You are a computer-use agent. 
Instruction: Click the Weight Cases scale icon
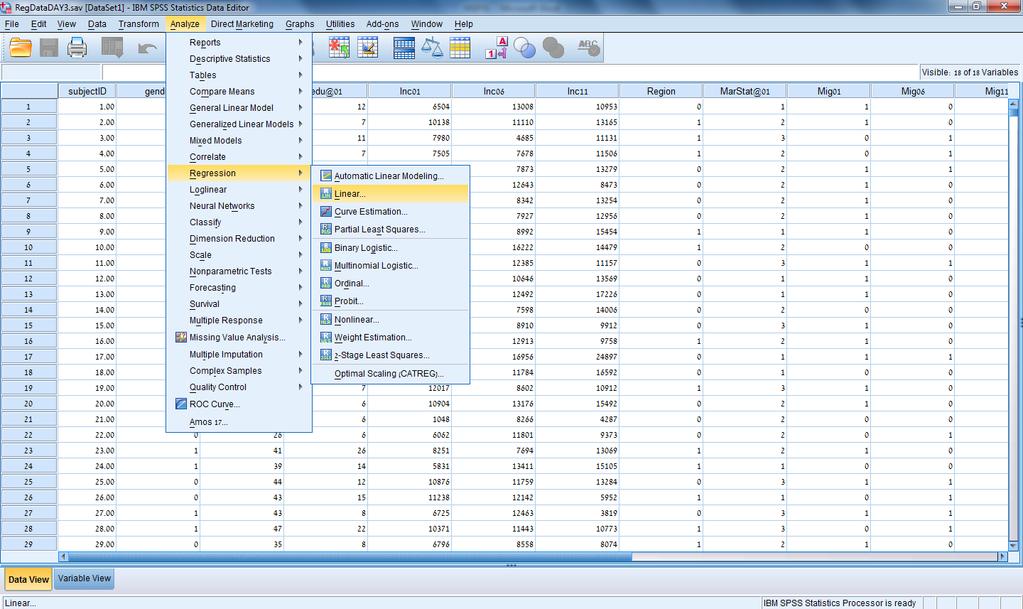point(432,48)
